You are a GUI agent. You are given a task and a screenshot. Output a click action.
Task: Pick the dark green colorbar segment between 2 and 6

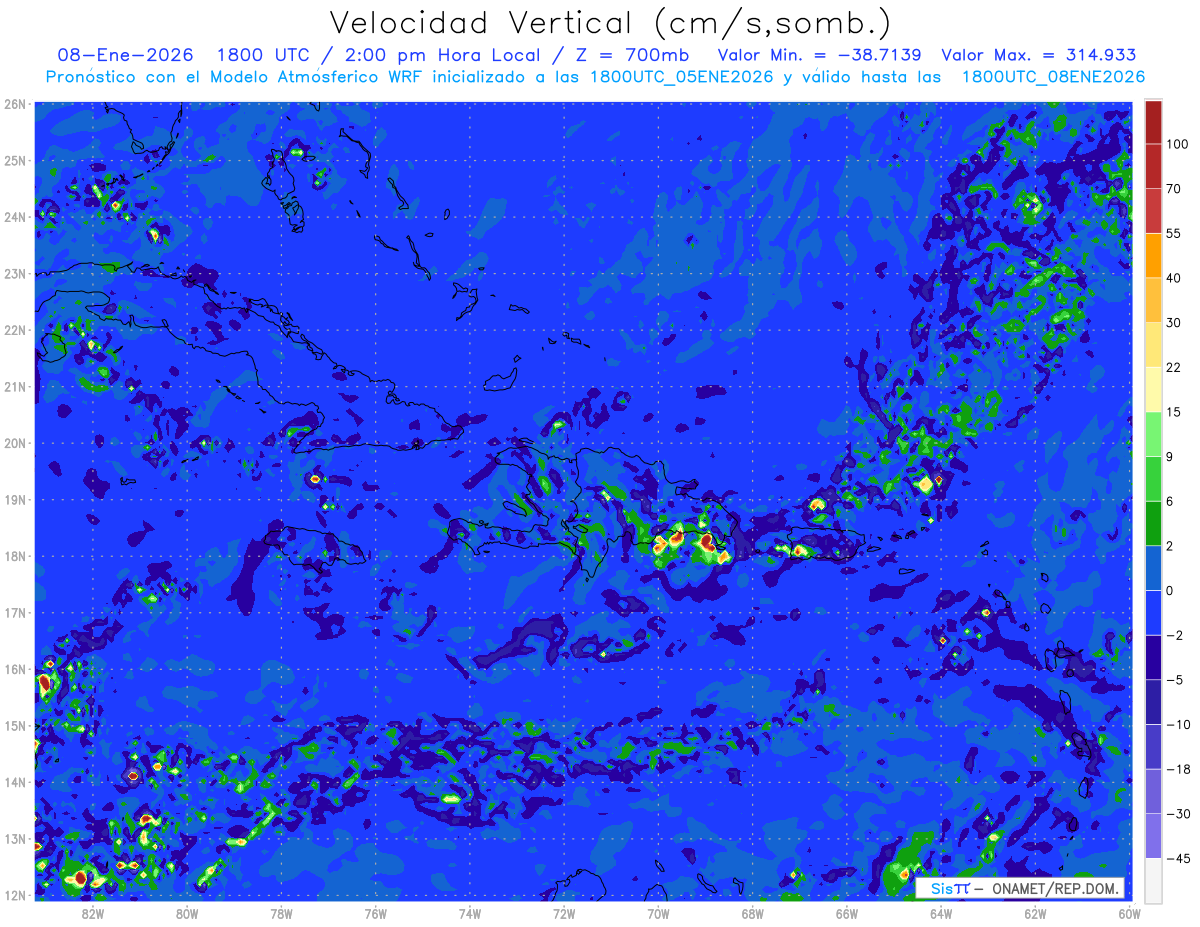(1154, 523)
